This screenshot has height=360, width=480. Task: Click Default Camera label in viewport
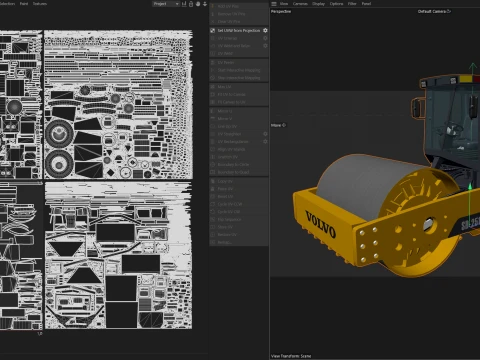click(x=432, y=11)
